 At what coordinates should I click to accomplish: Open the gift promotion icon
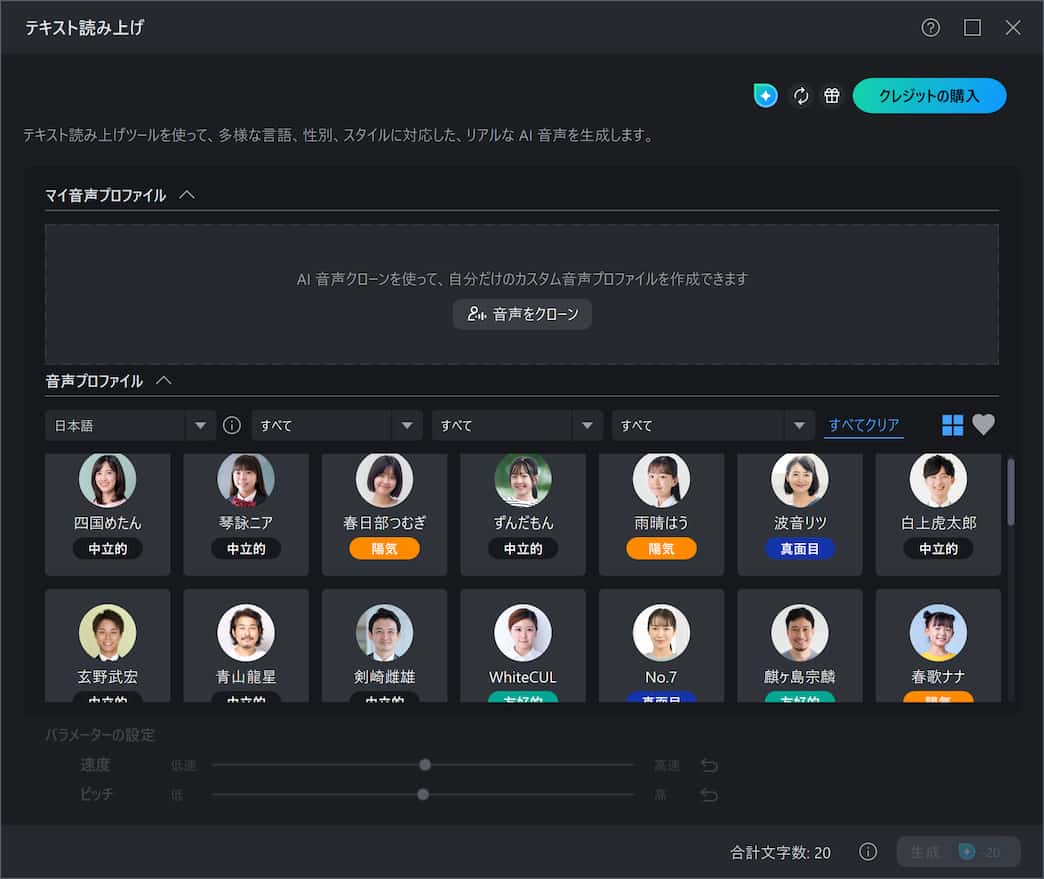point(832,96)
